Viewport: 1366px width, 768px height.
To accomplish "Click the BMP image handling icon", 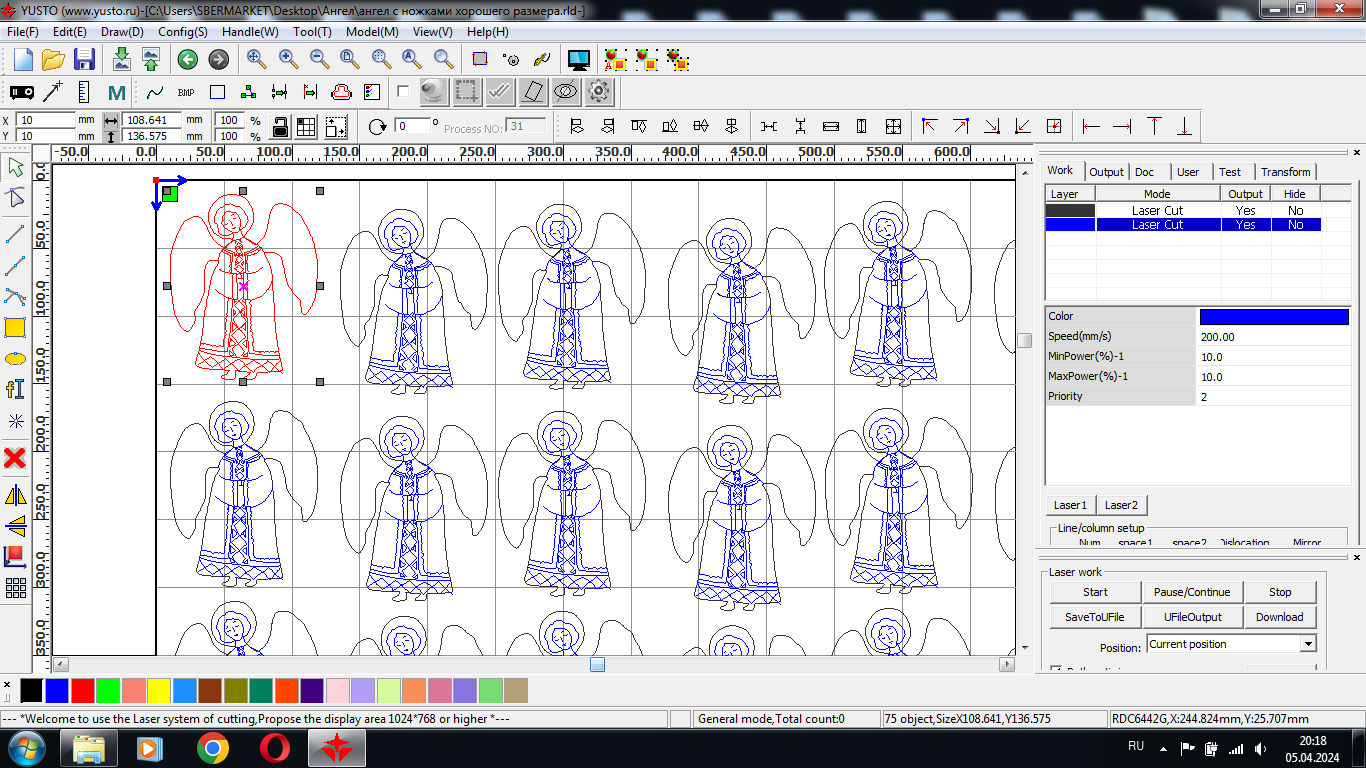I will (186, 92).
